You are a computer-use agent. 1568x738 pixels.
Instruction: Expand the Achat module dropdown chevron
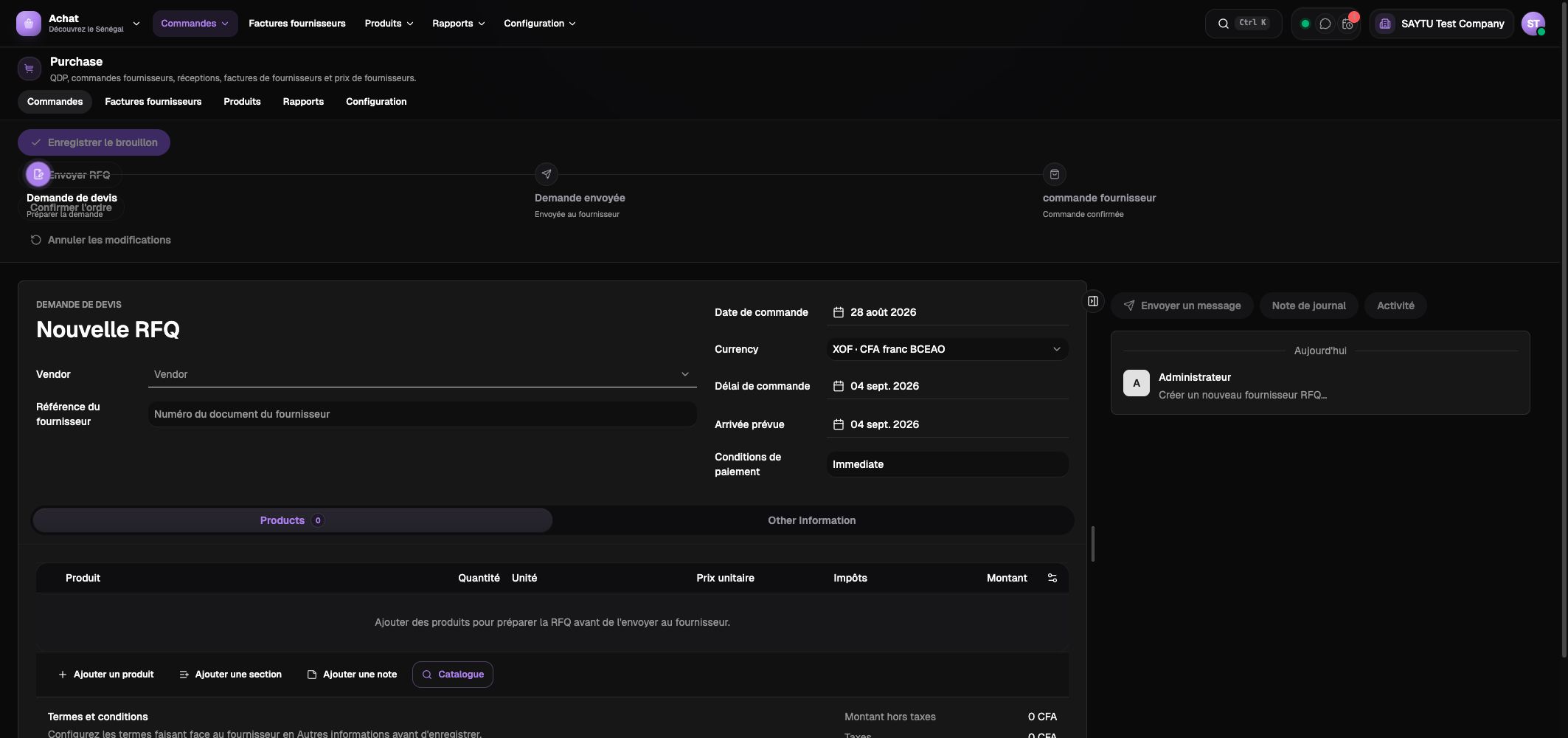[x=136, y=24]
